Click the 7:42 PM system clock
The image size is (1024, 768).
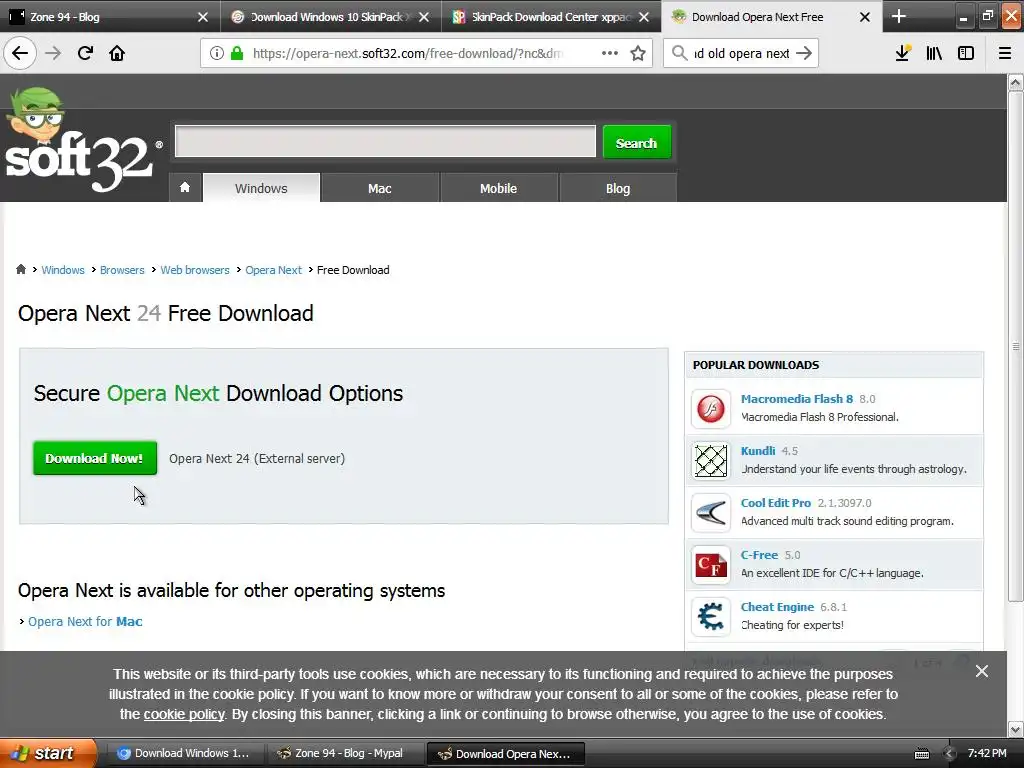[x=987, y=753]
